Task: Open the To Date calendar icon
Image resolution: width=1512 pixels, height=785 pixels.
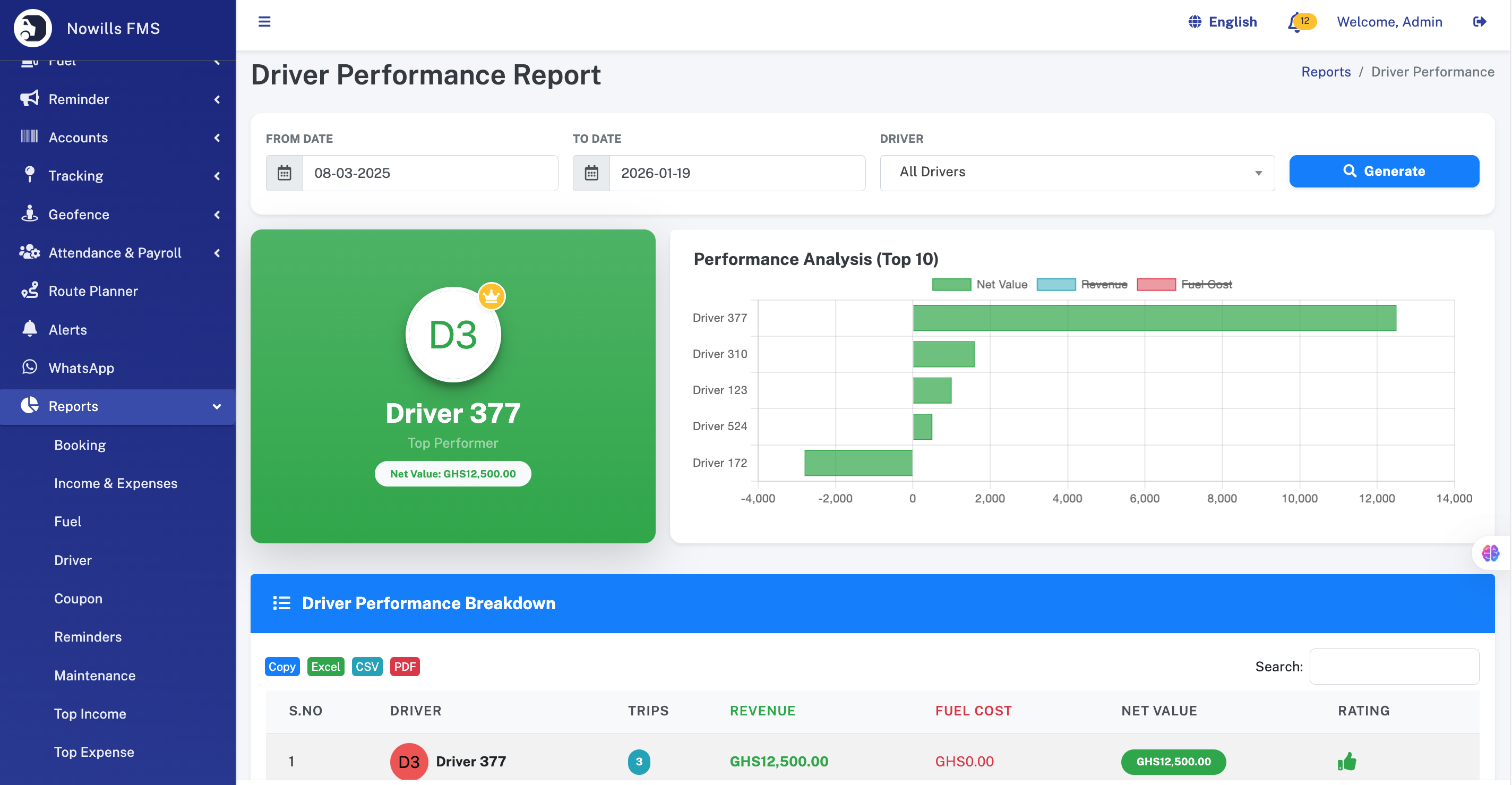Action: click(x=591, y=173)
